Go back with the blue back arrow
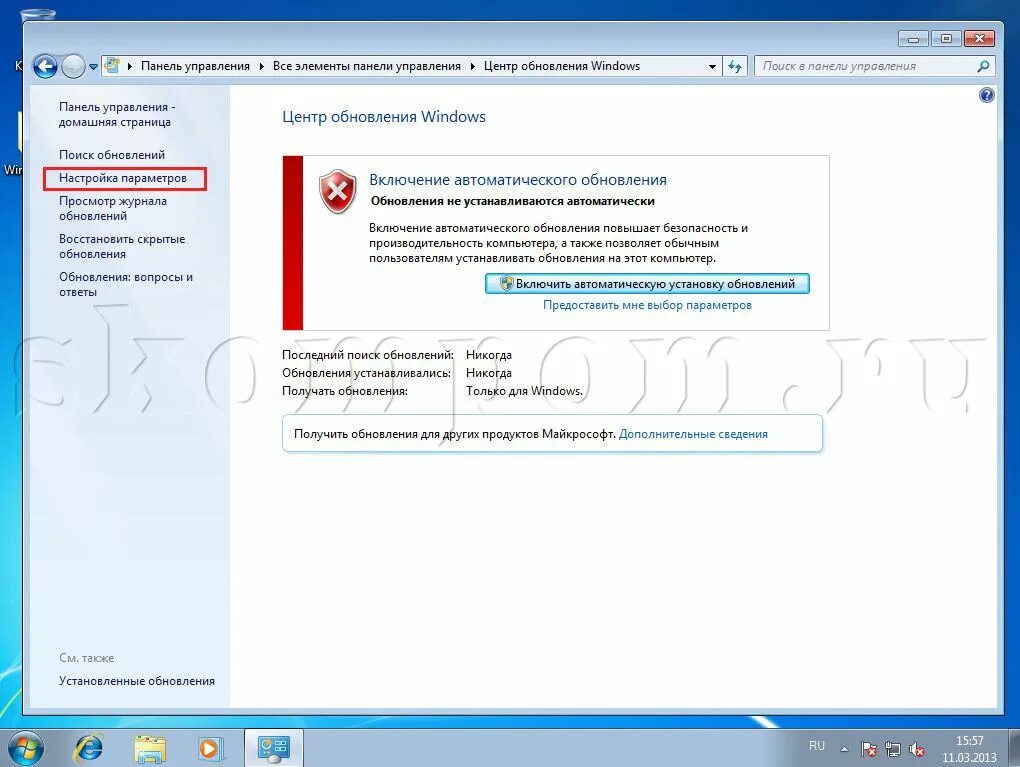This screenshot has height=767, width=1020. pos(46,66)
